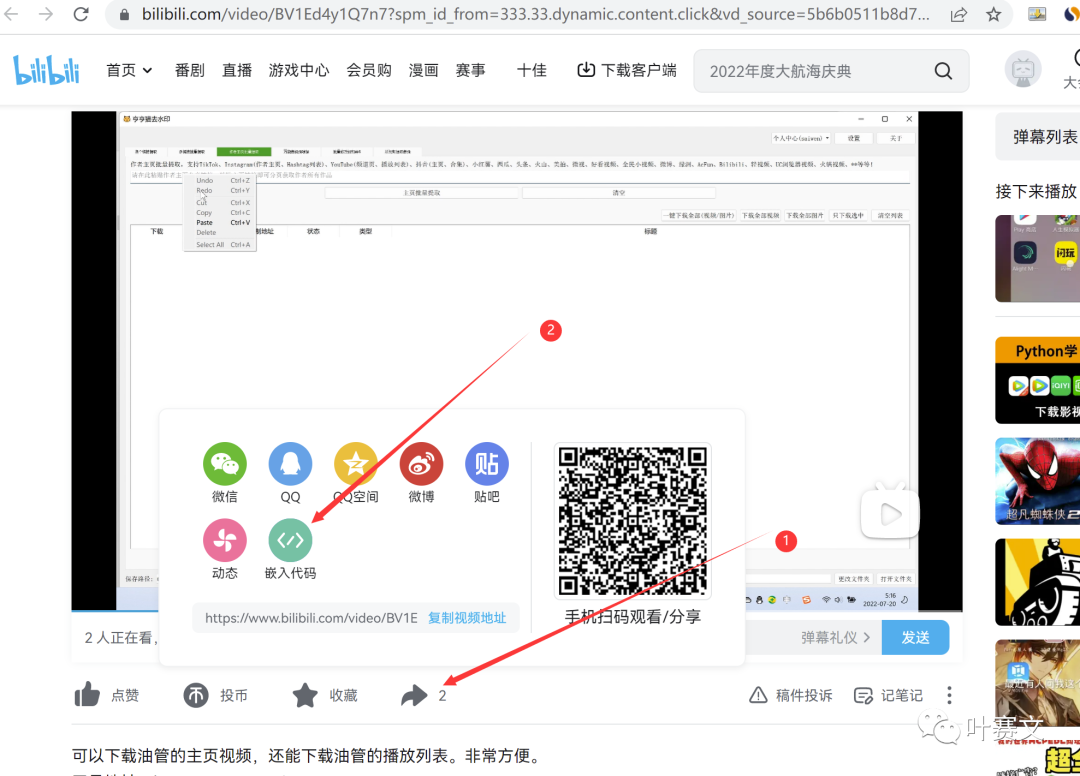This screenshot has height=776, width=1080.
Task: Favorite the video with 收藏 star
Action: click(305, 695)
